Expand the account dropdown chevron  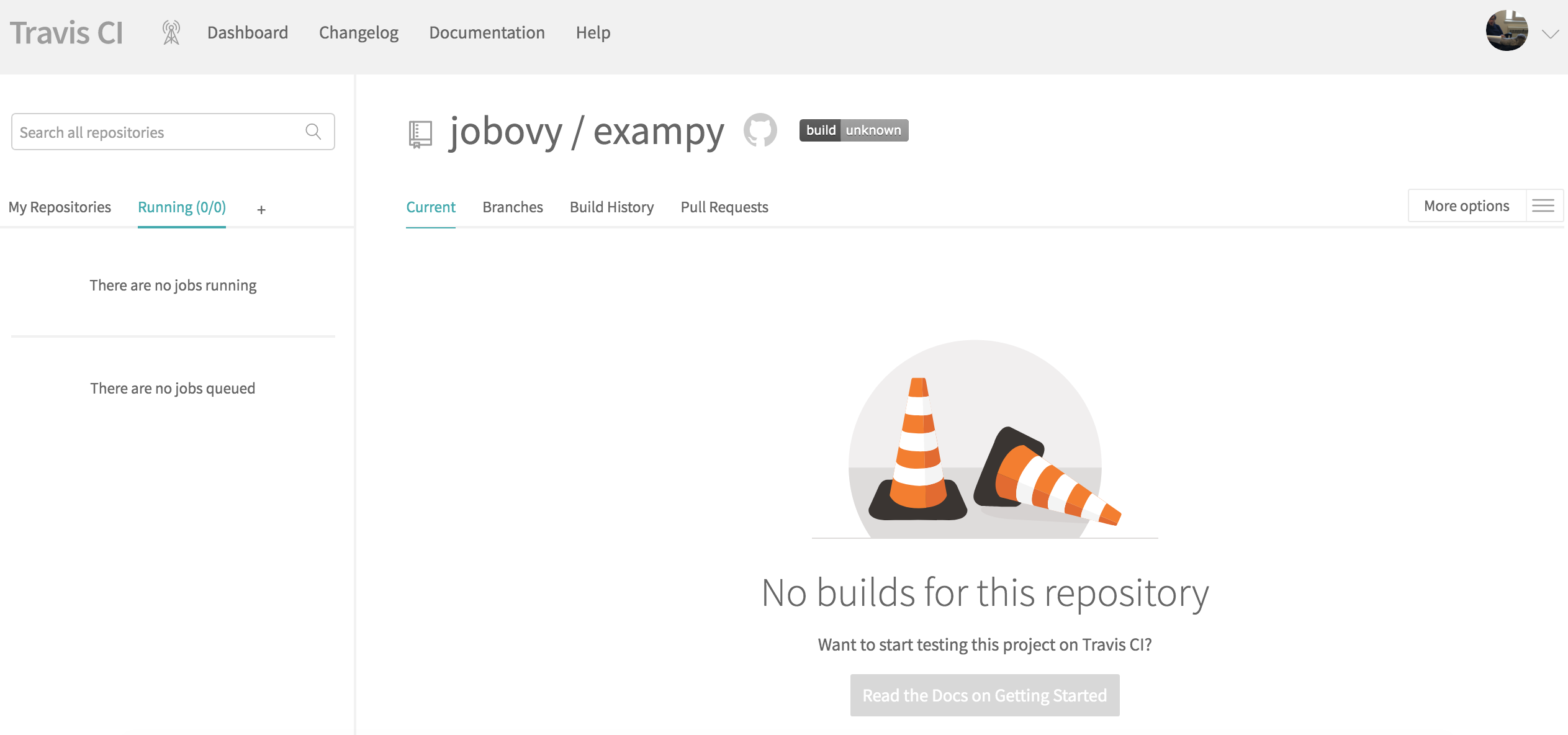coord(1550,34)
